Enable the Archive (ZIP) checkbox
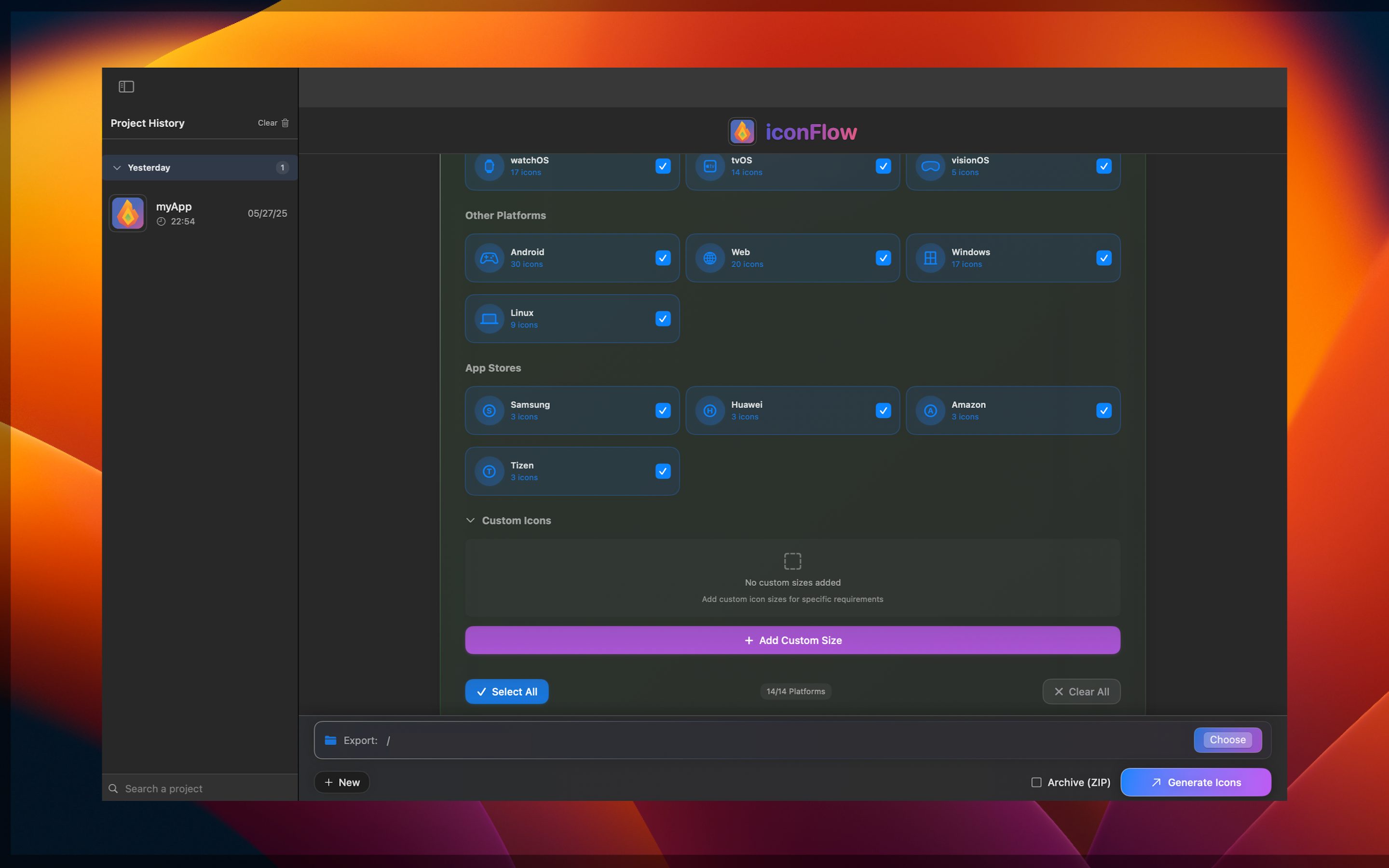 [x=1036, y=783]
